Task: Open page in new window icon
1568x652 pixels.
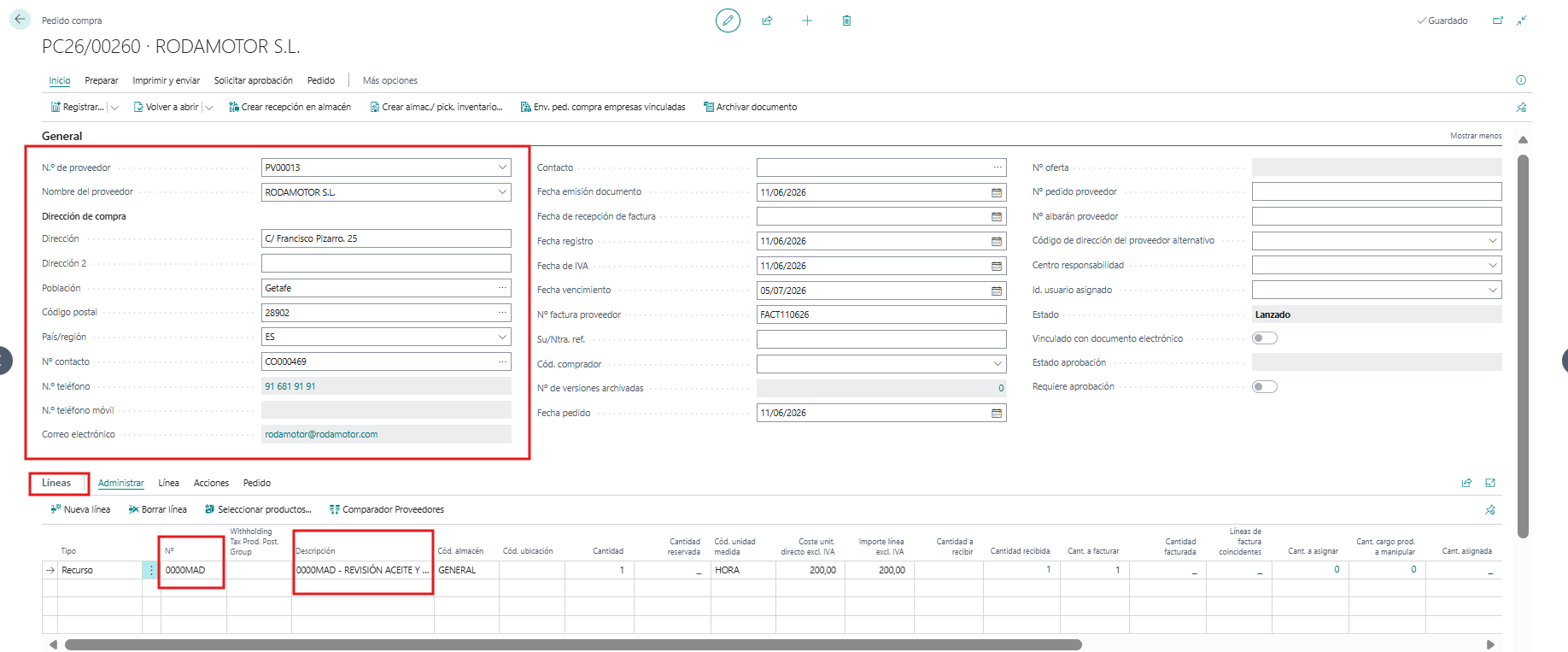Action: coord(1497,21)
